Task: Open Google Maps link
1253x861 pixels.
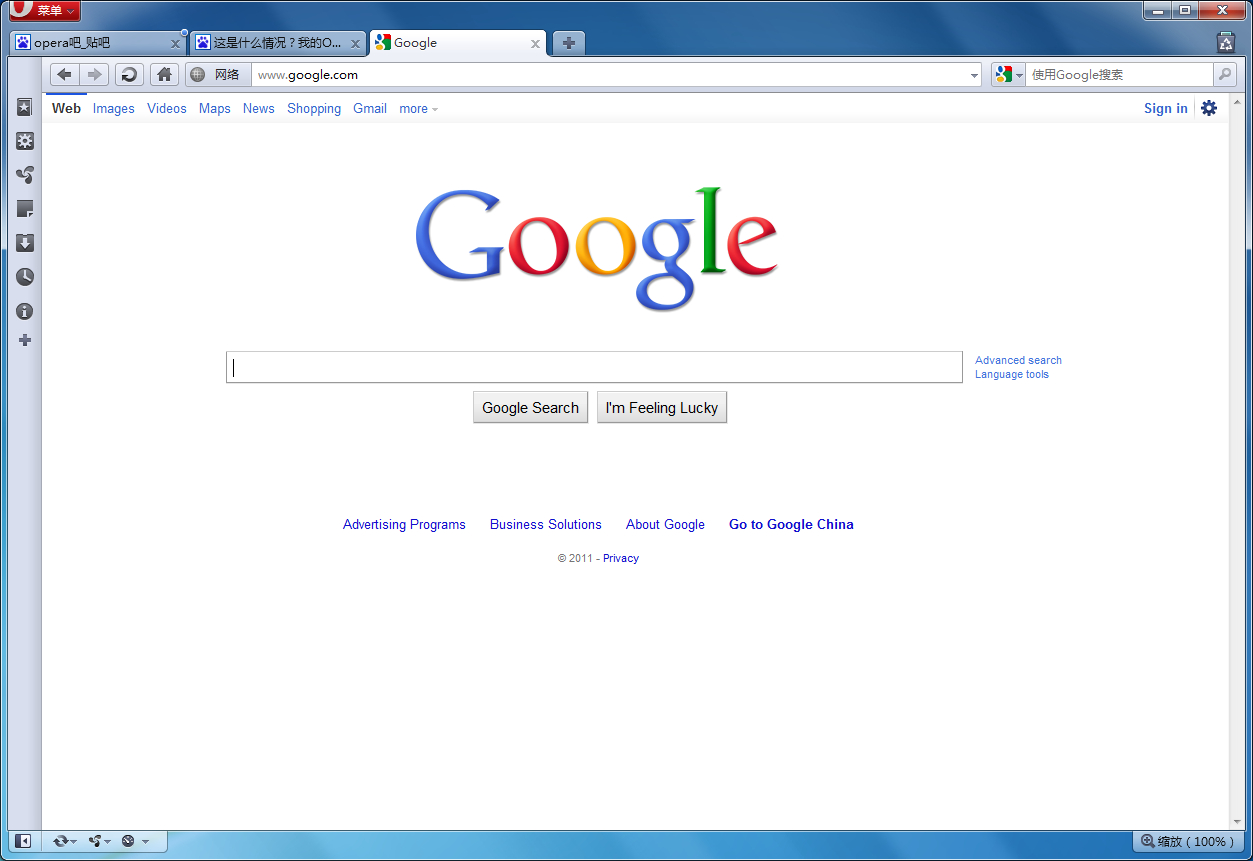Action: [215, 108]
